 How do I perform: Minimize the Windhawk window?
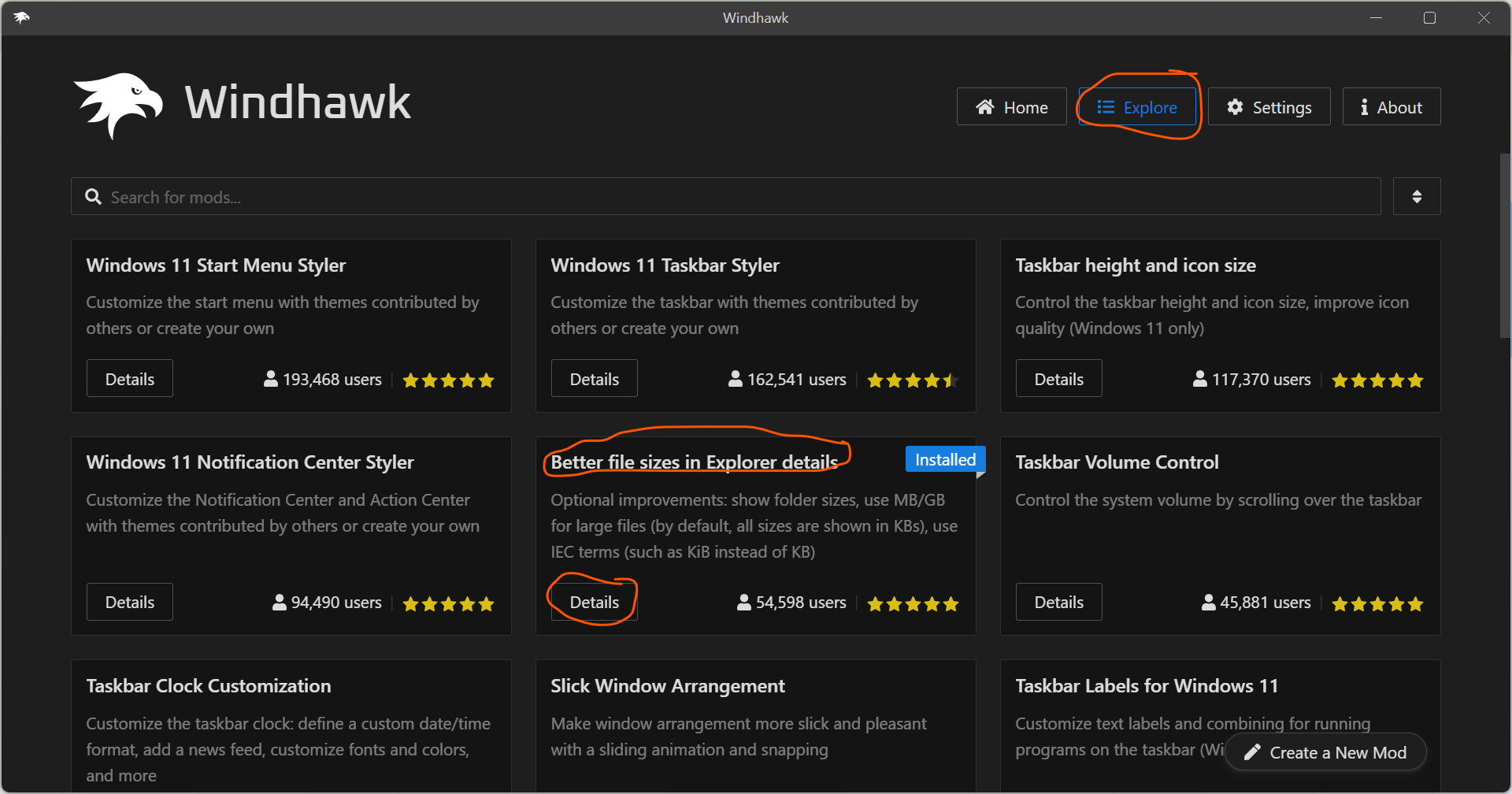1376,17
